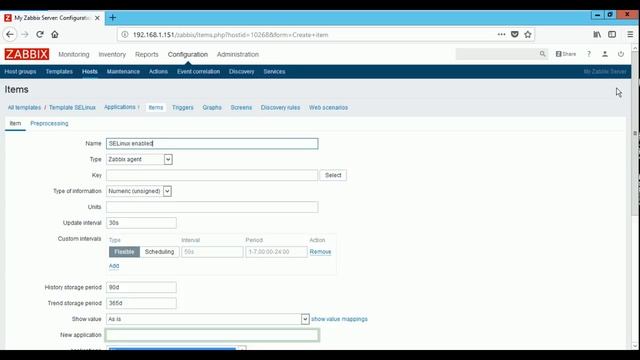Open Administration menu

point(238,54)
